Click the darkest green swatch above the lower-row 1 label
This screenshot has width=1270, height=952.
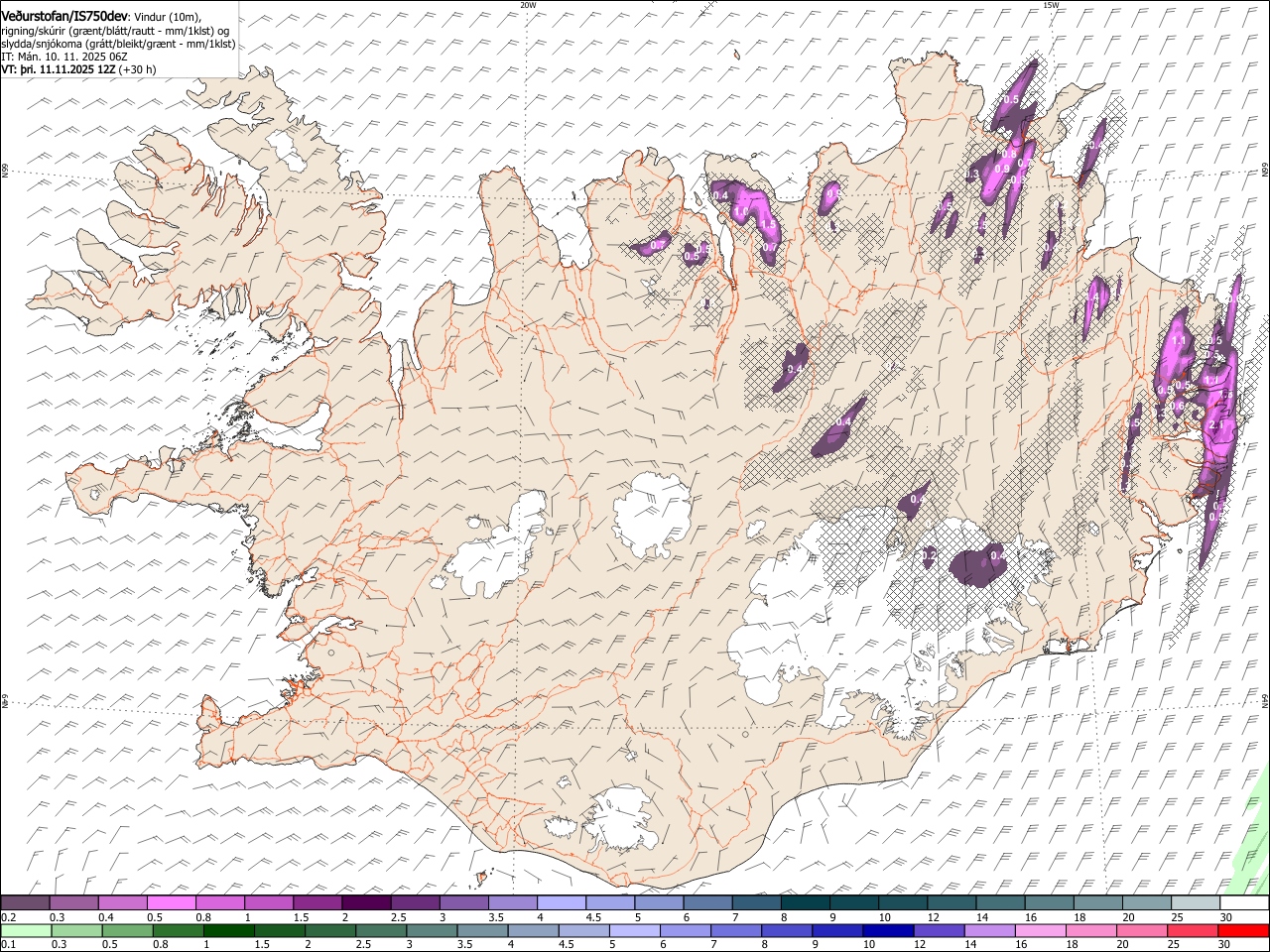tap(229, 930)
